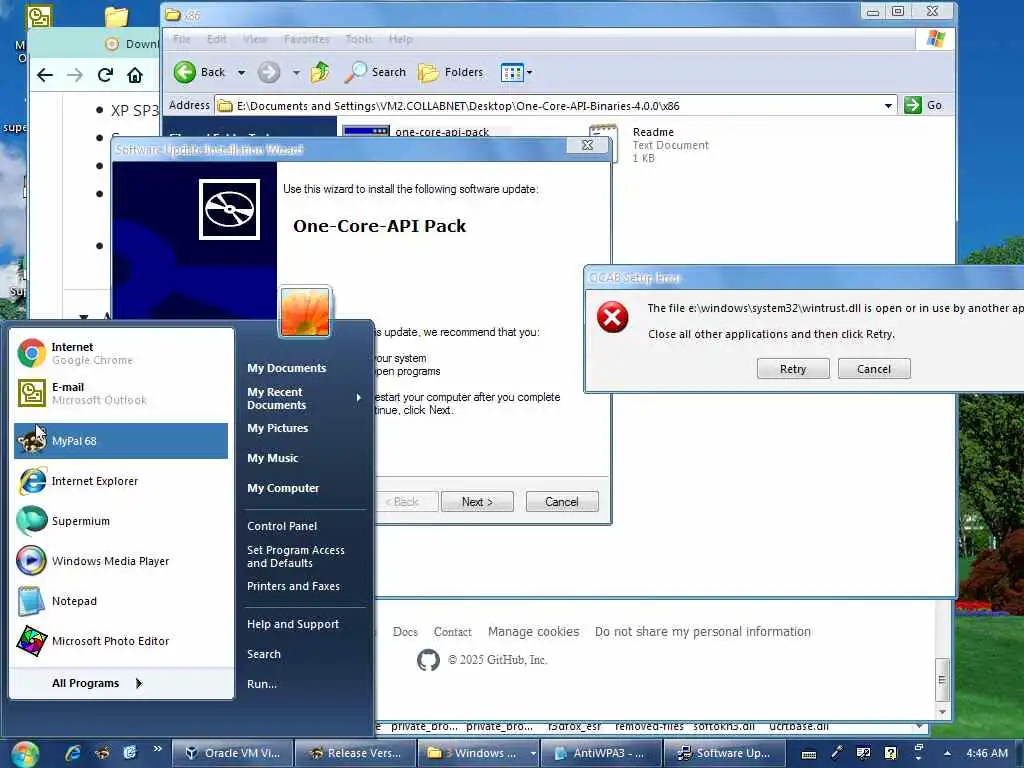The image size is (1024, 768).
Task: Cancel the Software Update Installation Wizard
Action: click(x=562, y=502)
